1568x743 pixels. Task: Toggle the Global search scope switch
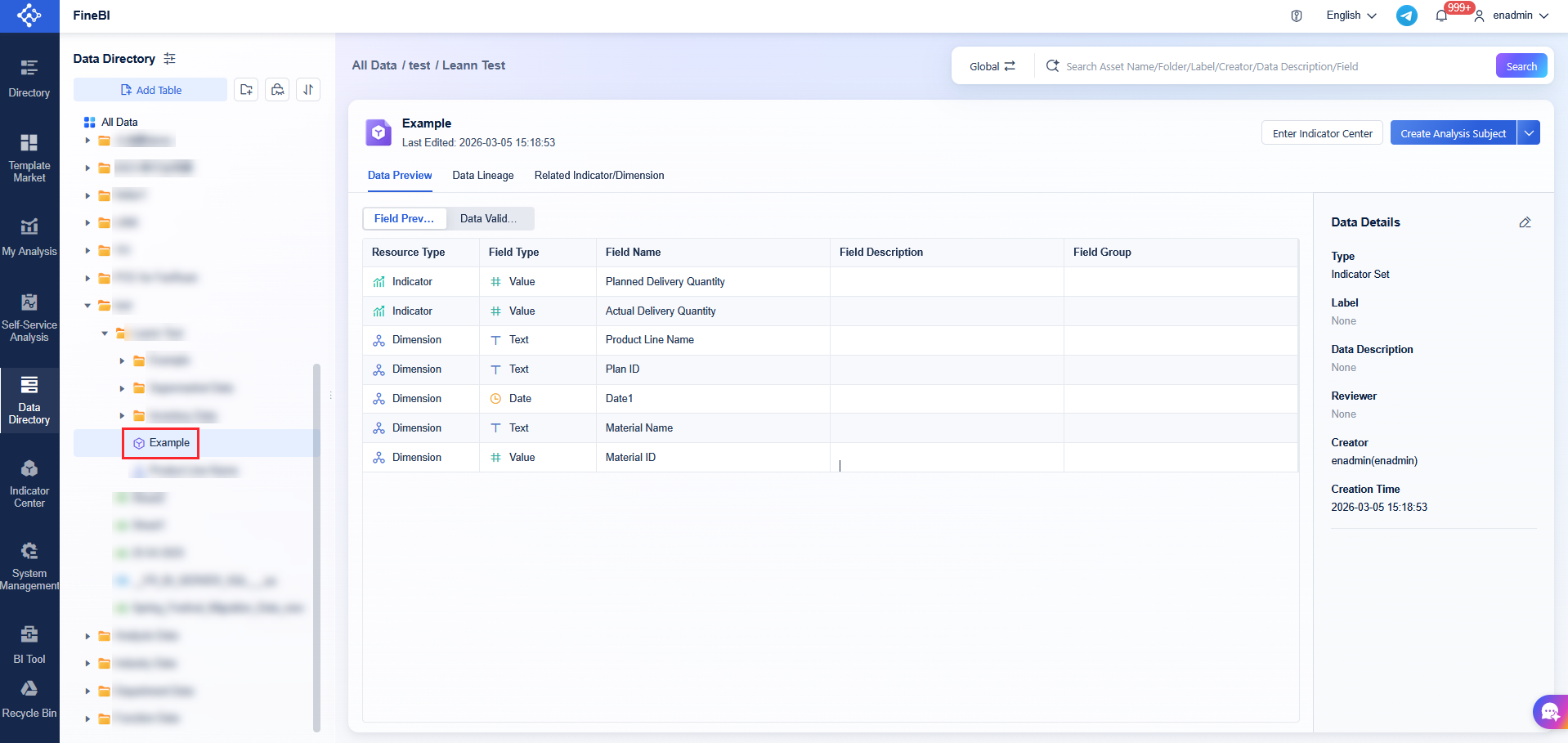pyautogui.click(x=992, y=66)
